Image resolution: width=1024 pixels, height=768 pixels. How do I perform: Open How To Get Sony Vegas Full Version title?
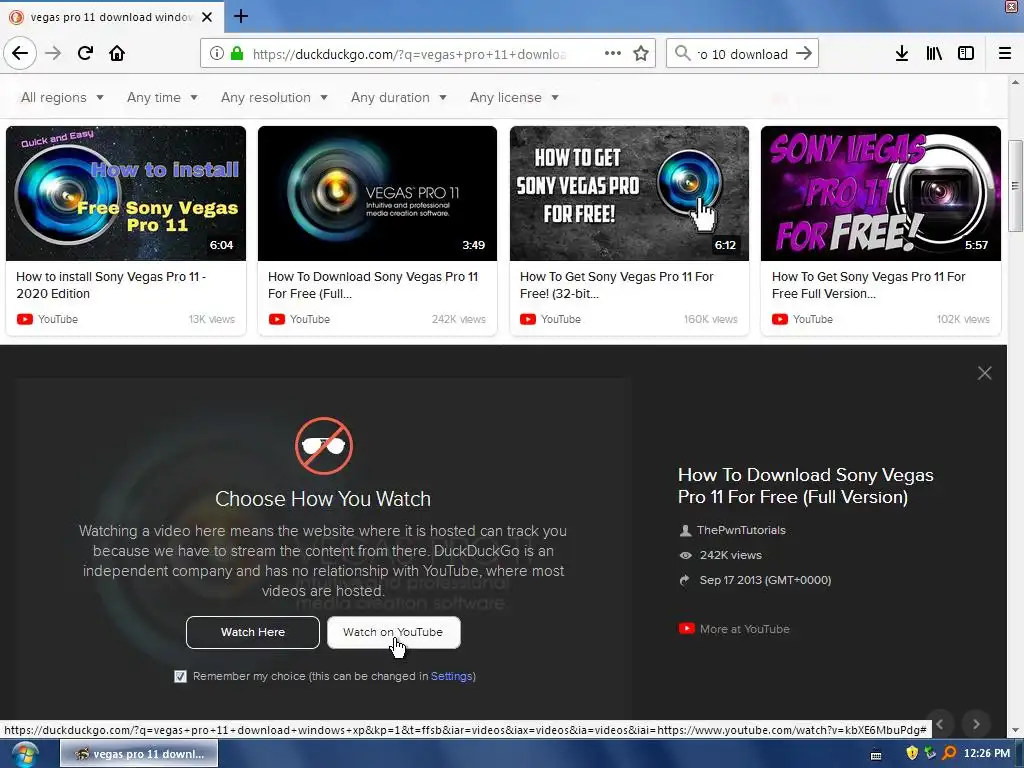869,285
